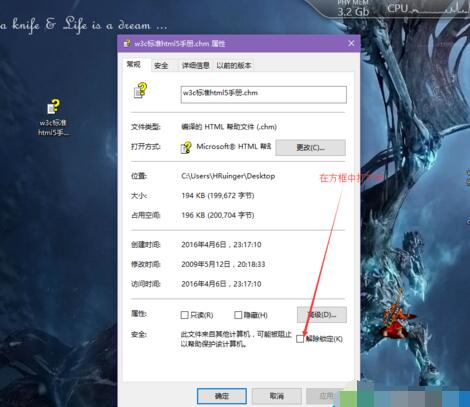Click the CPU usage graph widget
The width and height of the screenshot is (470, 407).
(x=428, y=8)
